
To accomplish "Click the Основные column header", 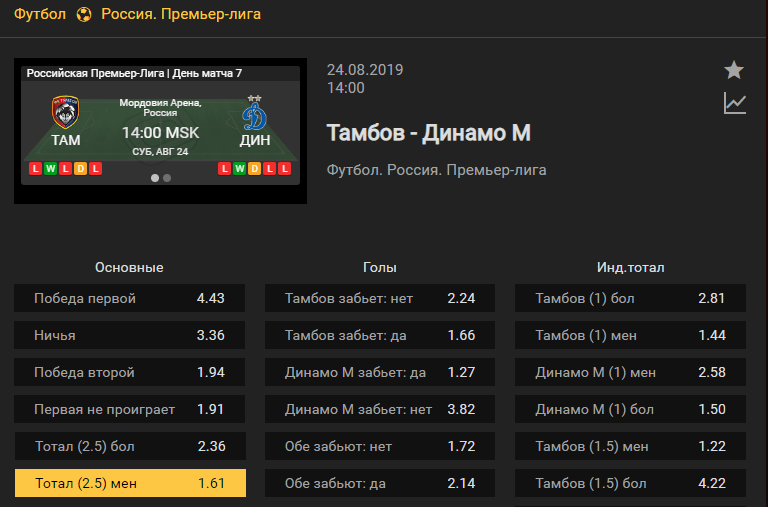I will coord(129,267).
